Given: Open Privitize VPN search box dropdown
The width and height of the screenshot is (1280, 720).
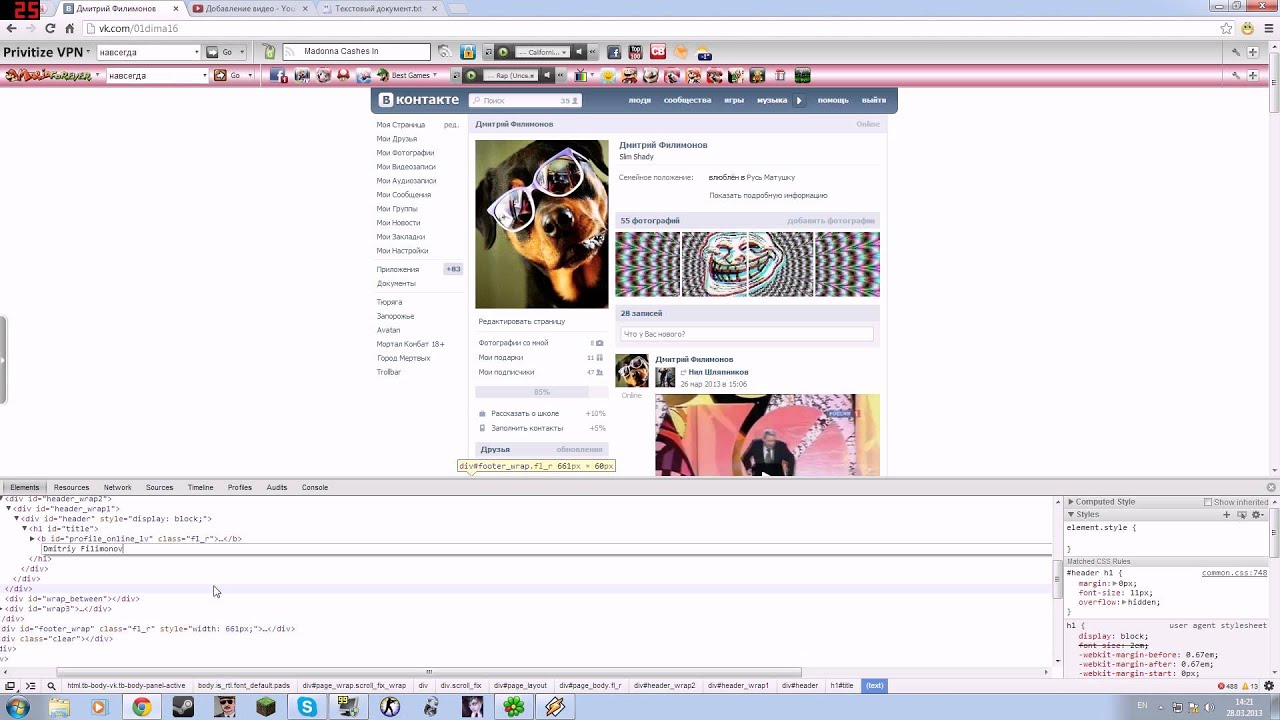Looking at the screenshot, I should [x=196, y=52].
